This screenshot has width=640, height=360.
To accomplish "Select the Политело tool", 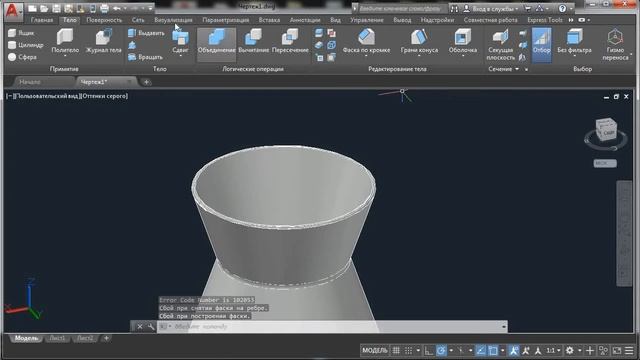I will coord(65,41).
